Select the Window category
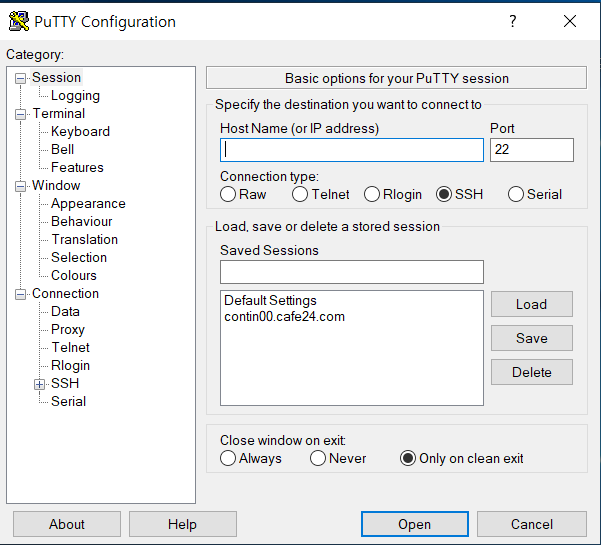The image size is (601, 545). click(x=56, y=185)
